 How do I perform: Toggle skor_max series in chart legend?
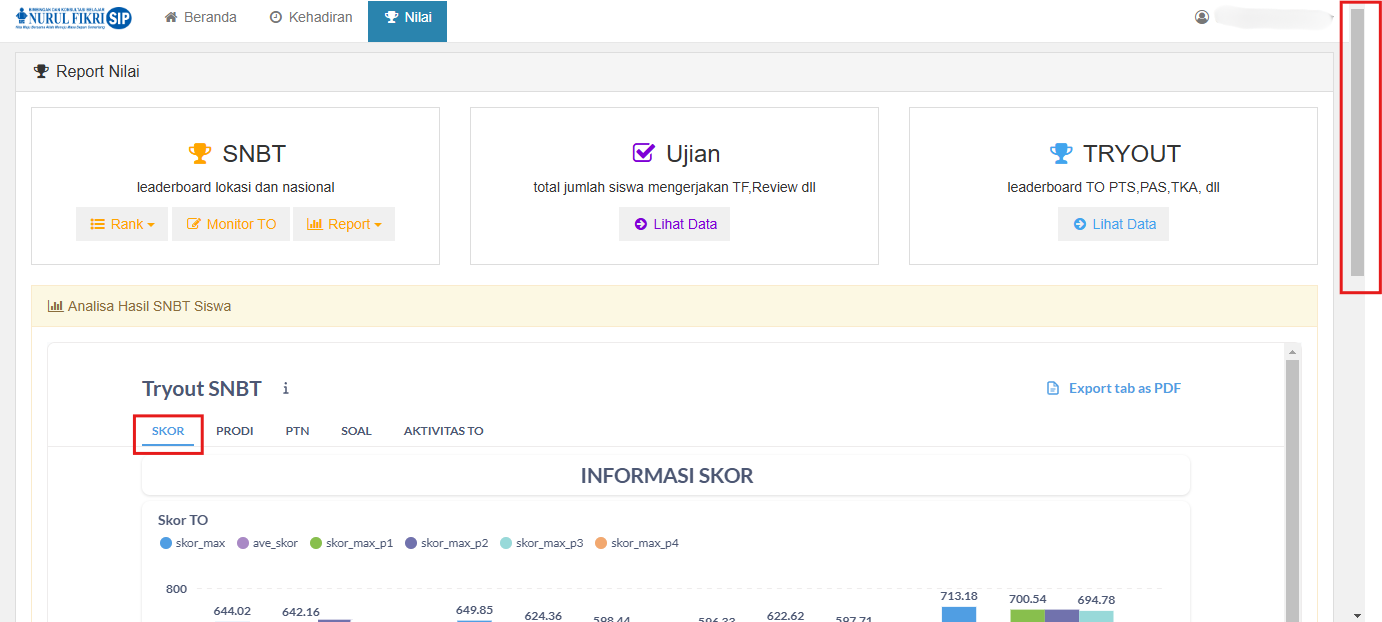tap(193, 543)
